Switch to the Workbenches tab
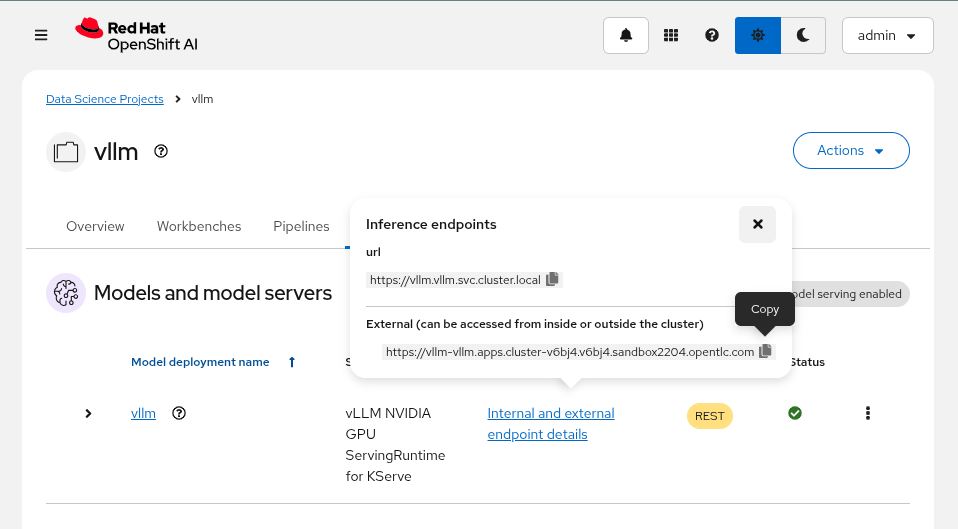The height and width of the screenshot is (529, 958). pyautogui.click(x=199, y=226)
